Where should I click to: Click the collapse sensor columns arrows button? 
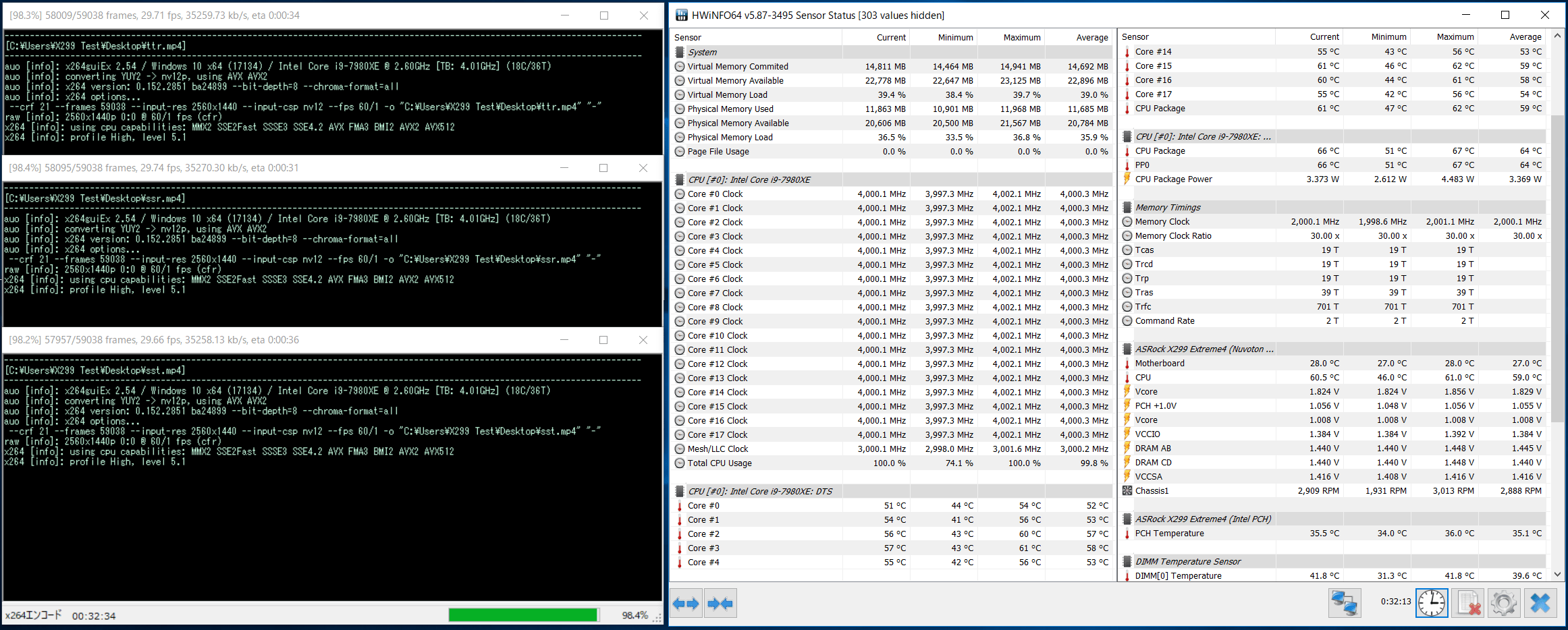[x=720, y=604]
